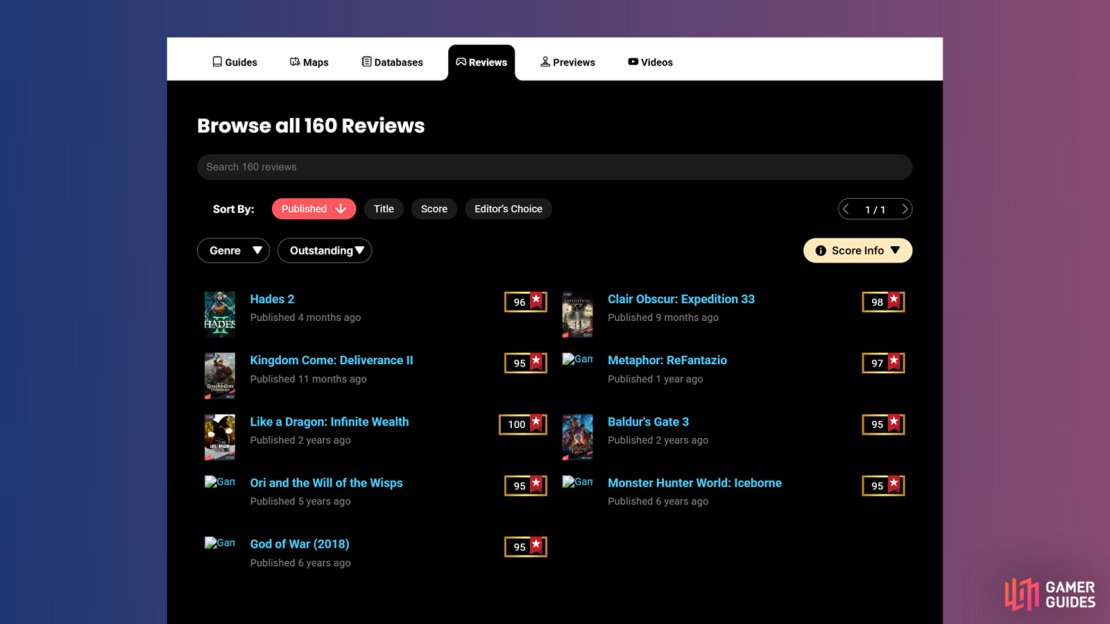Click Baldur's Gate 3 score badge
The width and height of the screenshot is (1110, 624).
point(883,424)
